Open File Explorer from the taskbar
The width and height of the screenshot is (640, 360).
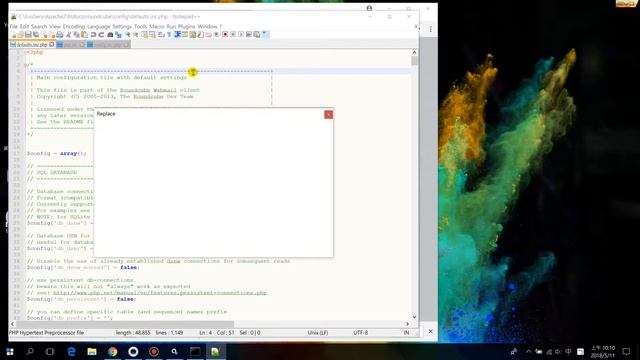click(92, 351)
